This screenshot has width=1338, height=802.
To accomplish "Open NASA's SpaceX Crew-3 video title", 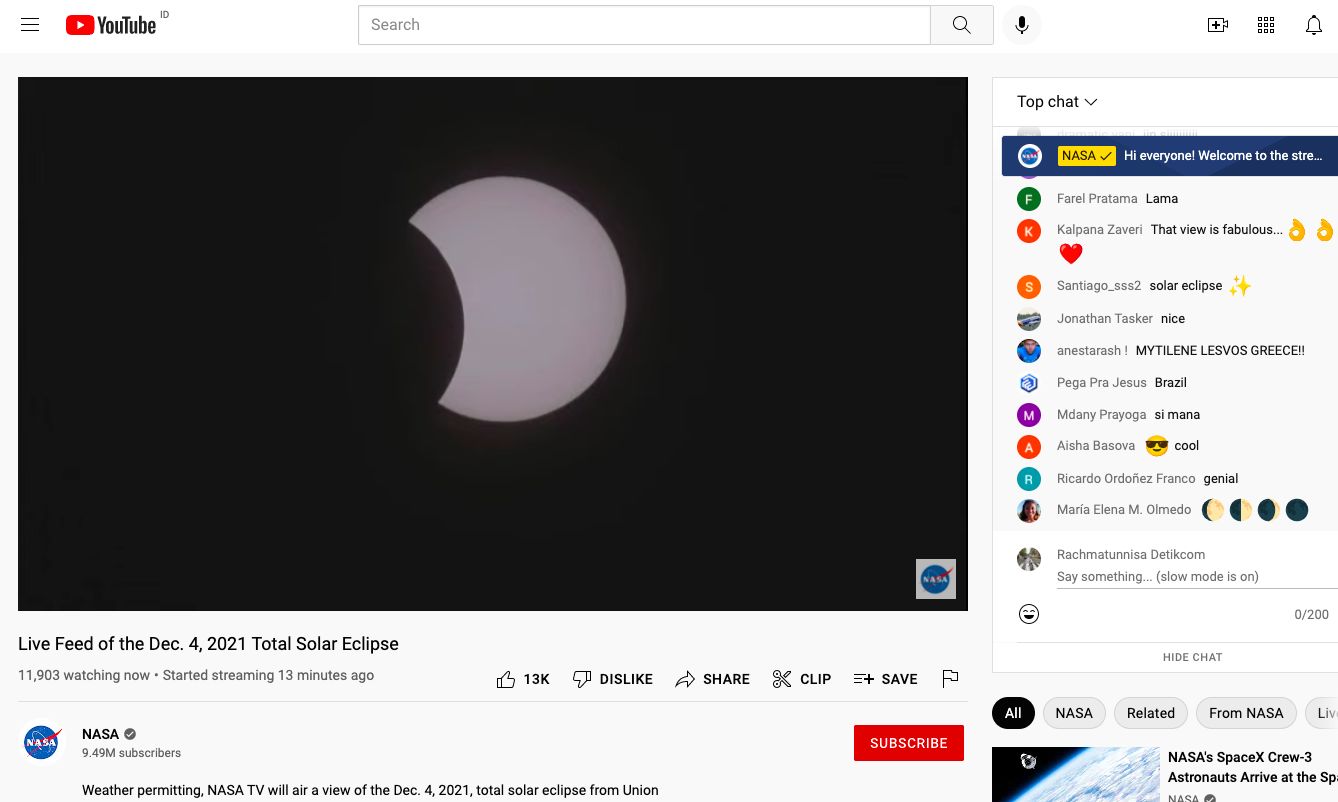I will [x=1253, y=767].
